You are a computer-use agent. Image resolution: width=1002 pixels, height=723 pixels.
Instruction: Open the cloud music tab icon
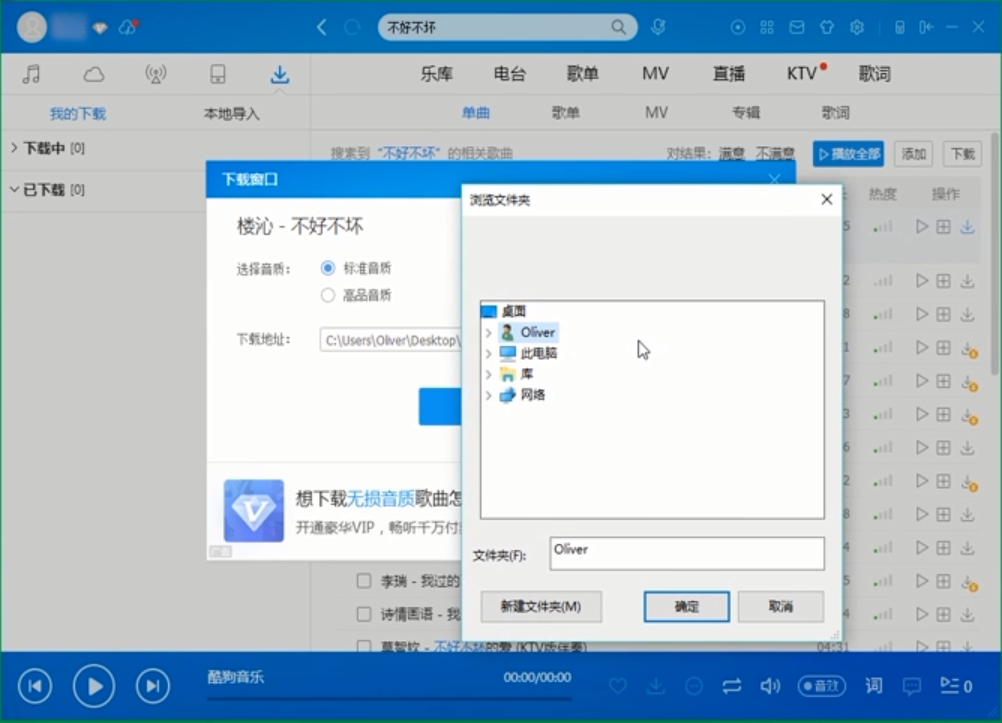click(x=94, y=74)
